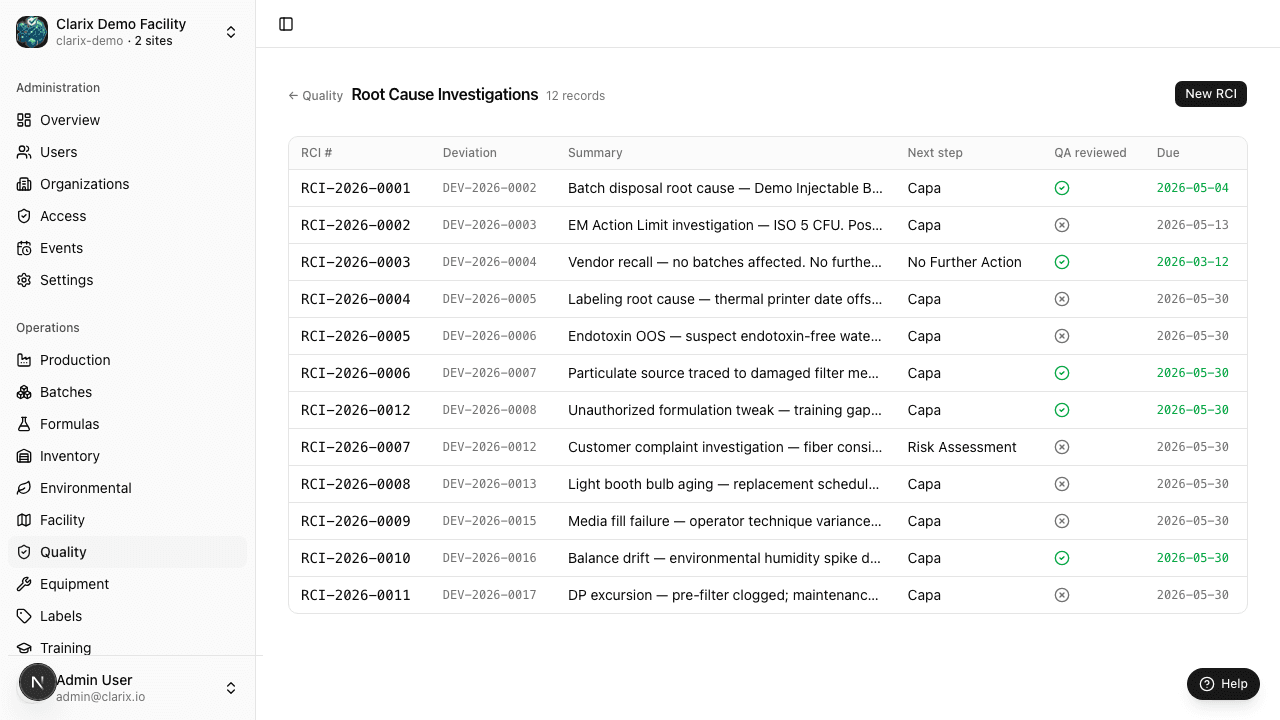Click the Training graduation cap icon
Image resolution: width=1280 pixels, height=720 pixels.
[24, 648]
